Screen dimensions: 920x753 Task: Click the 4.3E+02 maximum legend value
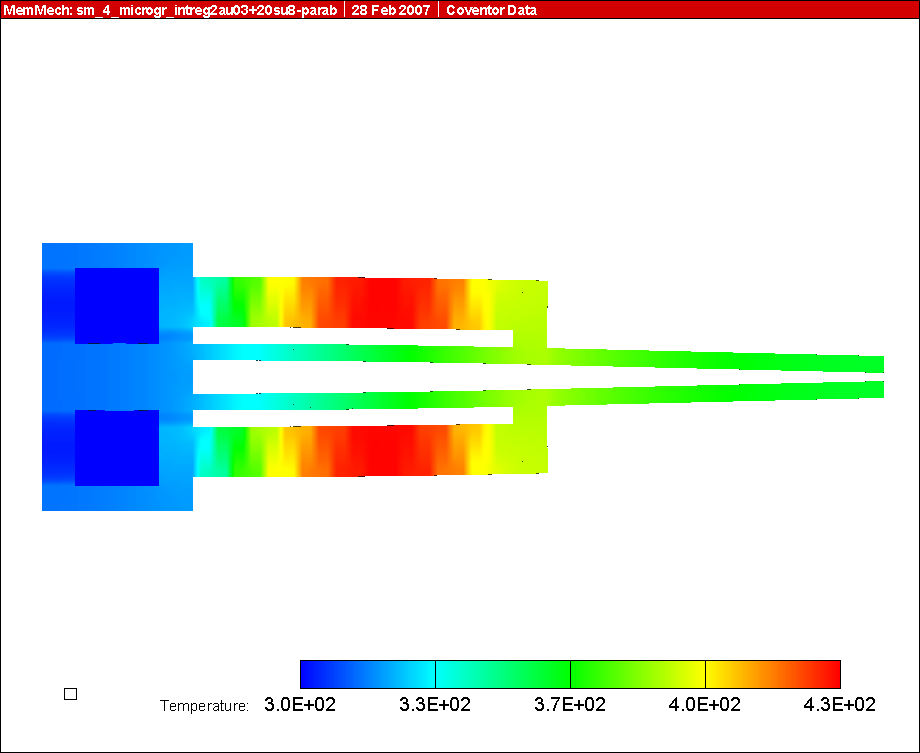click(840, 705)
